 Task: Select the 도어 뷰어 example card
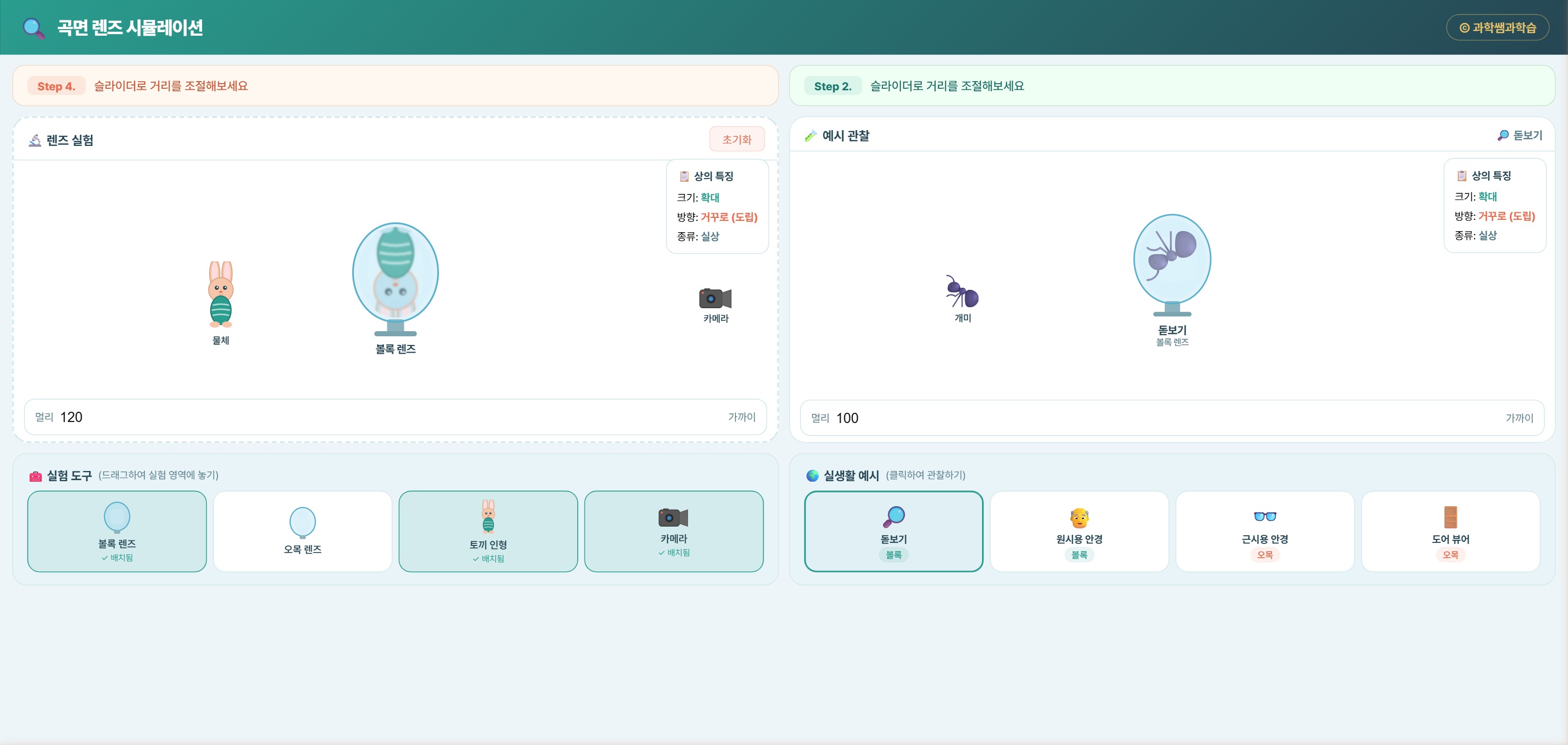(1451, 531)
